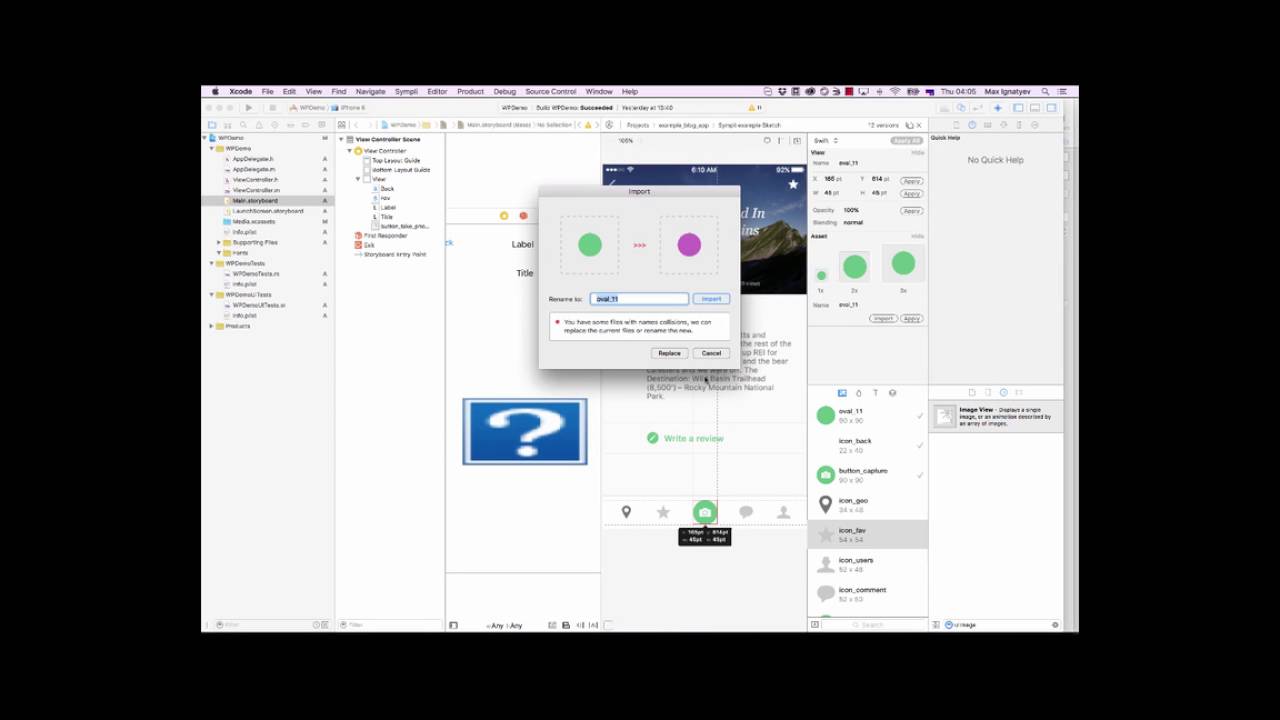Select the text filter tab in Sympli assets

[x=876, y=393]
